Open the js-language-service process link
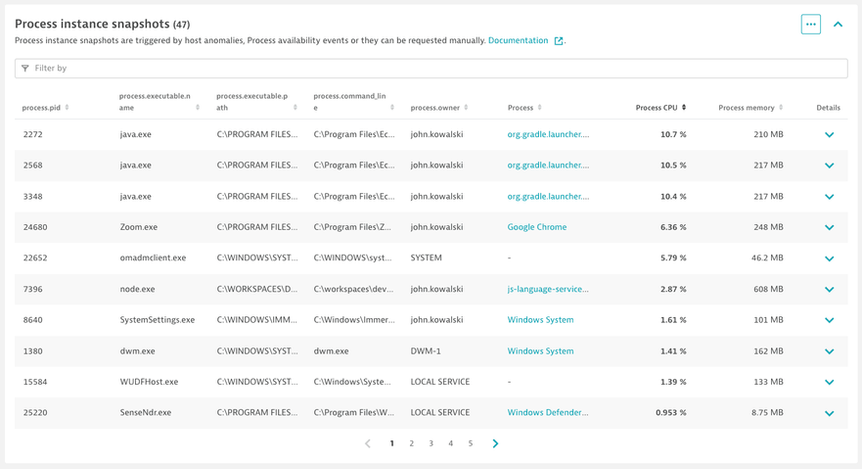Viewport: 862px width, 469px height. 548,289
